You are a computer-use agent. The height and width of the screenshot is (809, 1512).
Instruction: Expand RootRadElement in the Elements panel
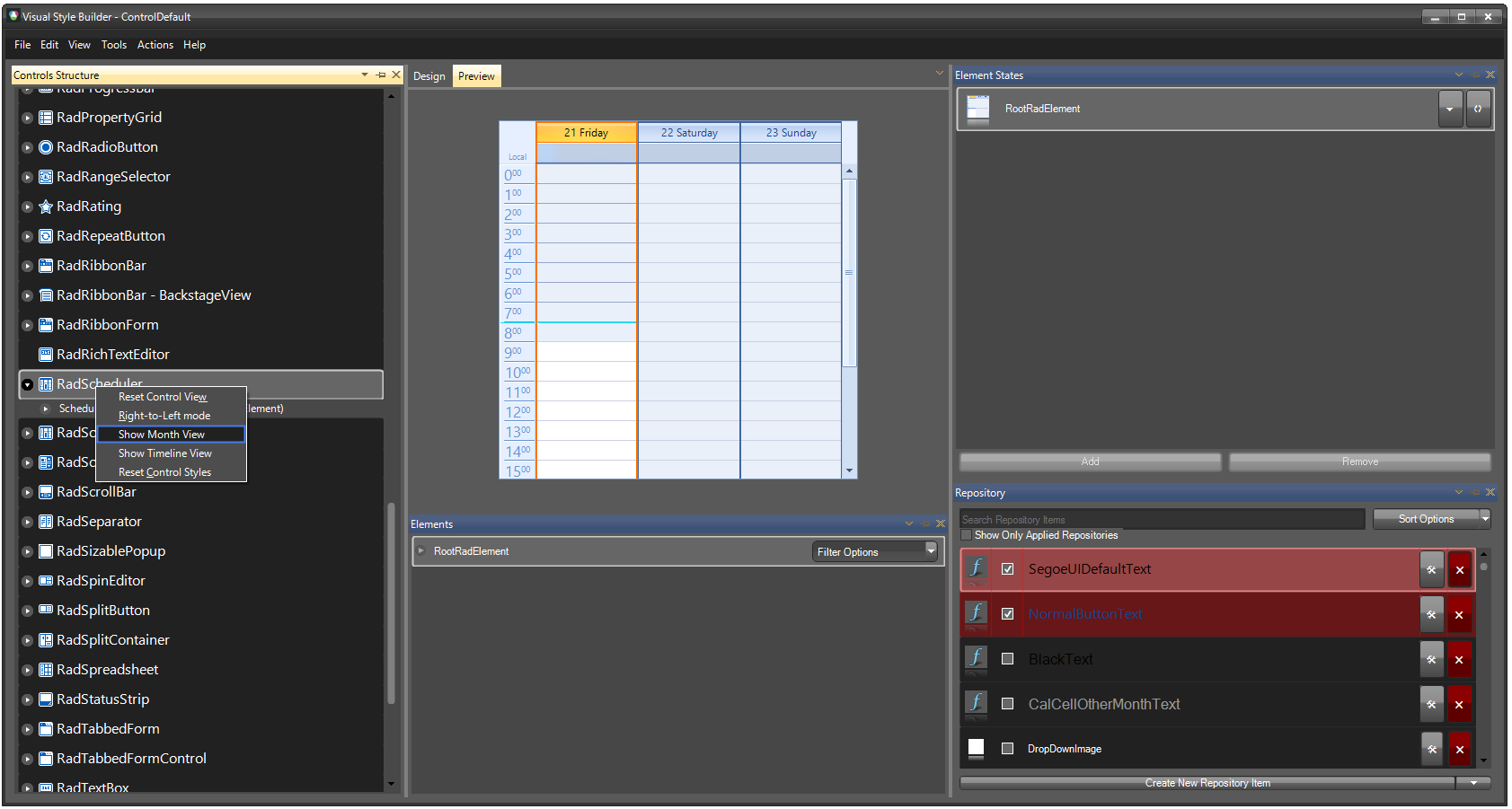pyautogui.click(x=420, y=551)
